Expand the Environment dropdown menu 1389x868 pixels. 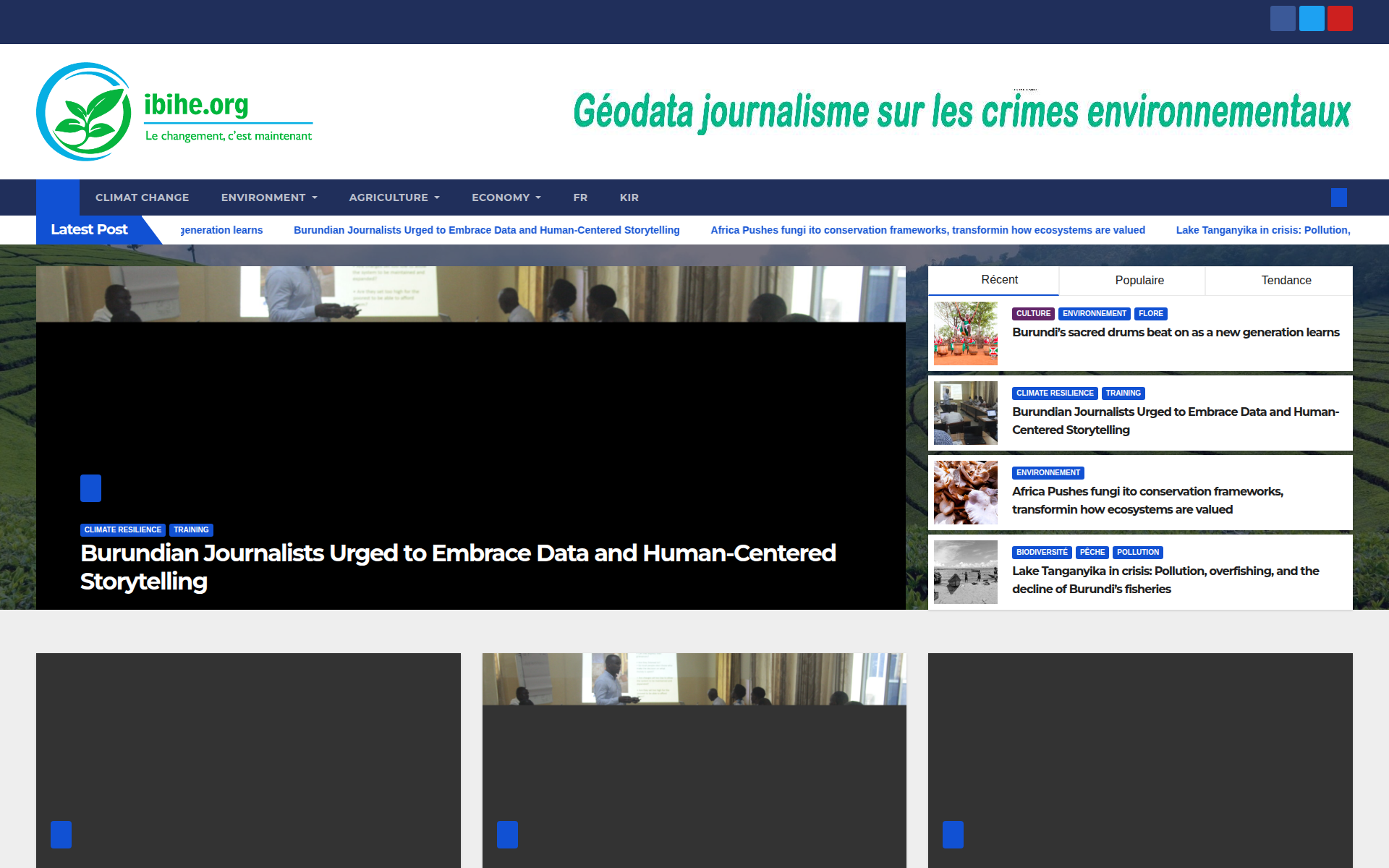coord(269,197)
